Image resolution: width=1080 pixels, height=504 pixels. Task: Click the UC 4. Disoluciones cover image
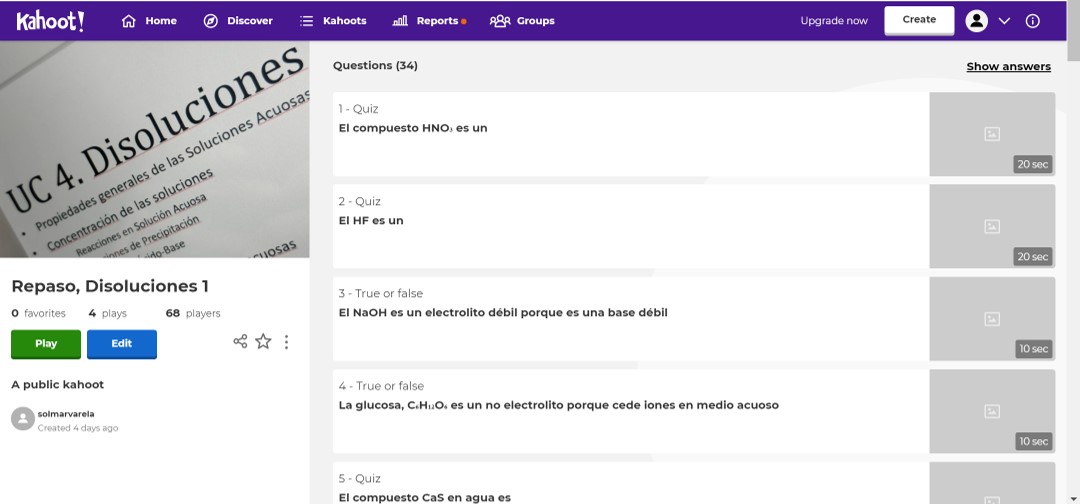154,149
